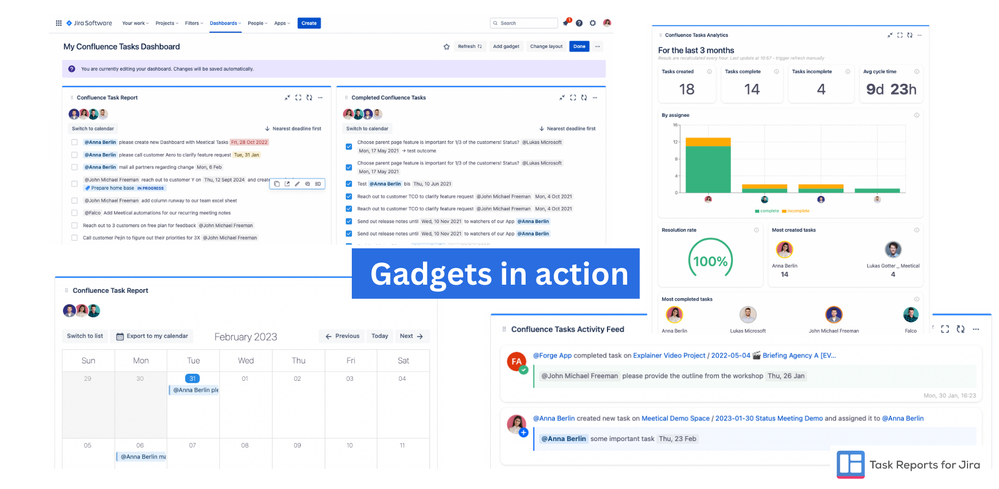Image resolution: width=999 pixels, height=489 pixels.
Task: Expand the Projects menu
Action: pyautogui.click(x=167, y=23)
